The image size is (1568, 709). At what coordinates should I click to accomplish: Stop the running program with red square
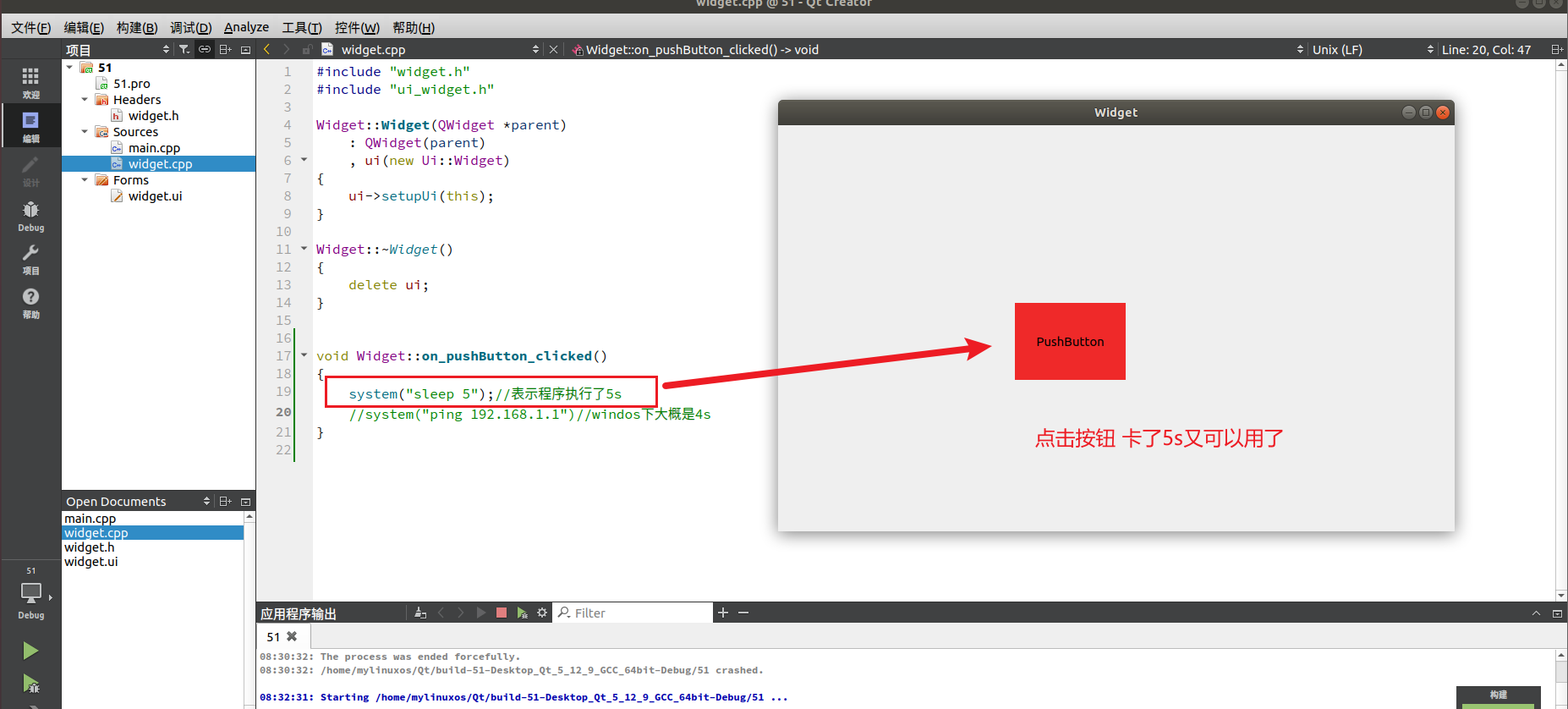click(x=501, y=613)
